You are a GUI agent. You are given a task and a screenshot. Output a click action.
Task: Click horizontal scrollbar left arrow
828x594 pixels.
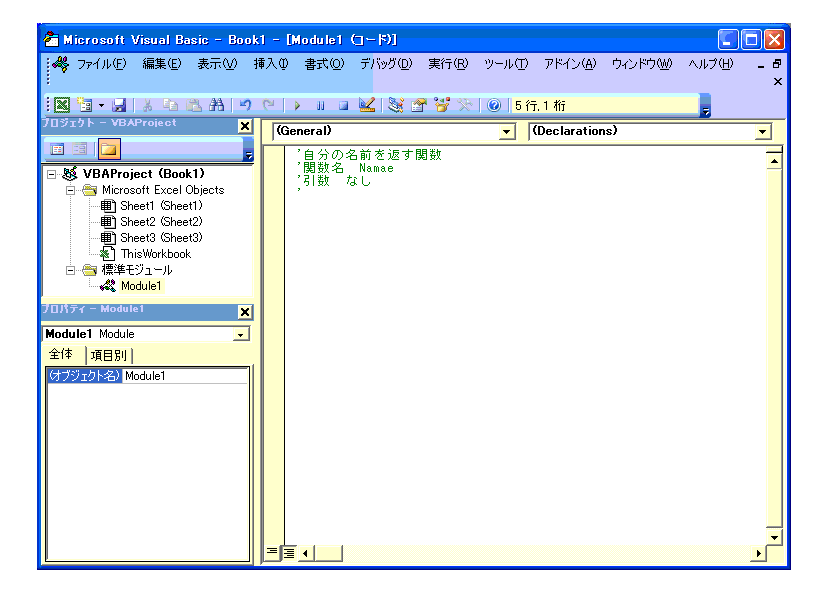point(306,553)
